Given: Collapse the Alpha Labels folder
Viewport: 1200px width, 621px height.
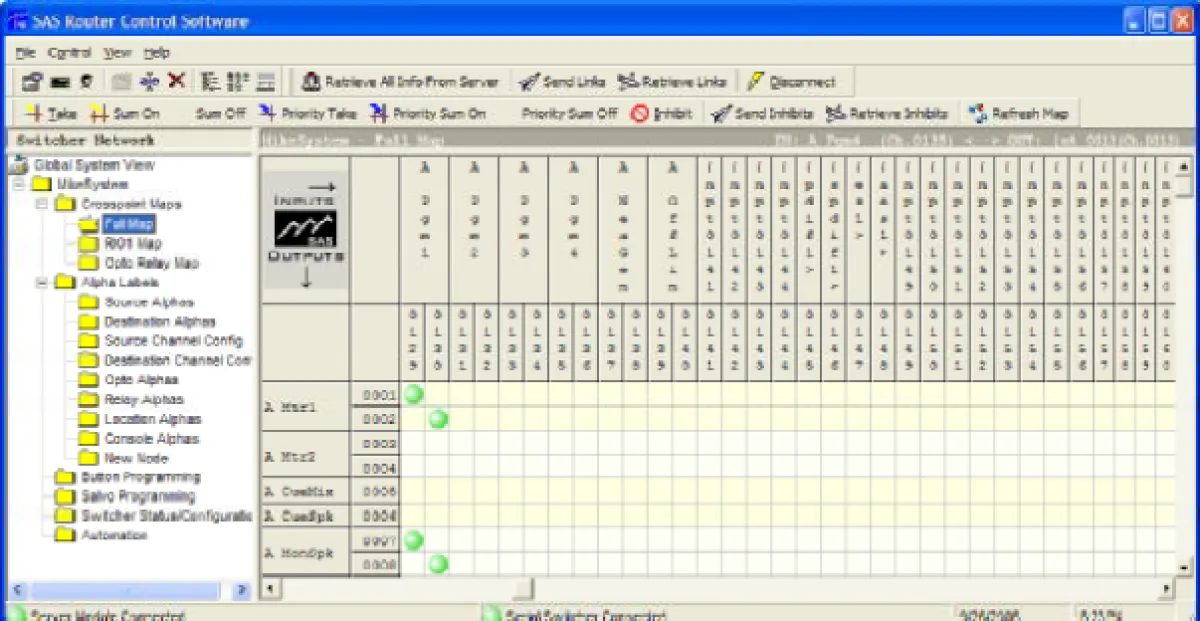Looking at the screenshot, I should [42, 282].
